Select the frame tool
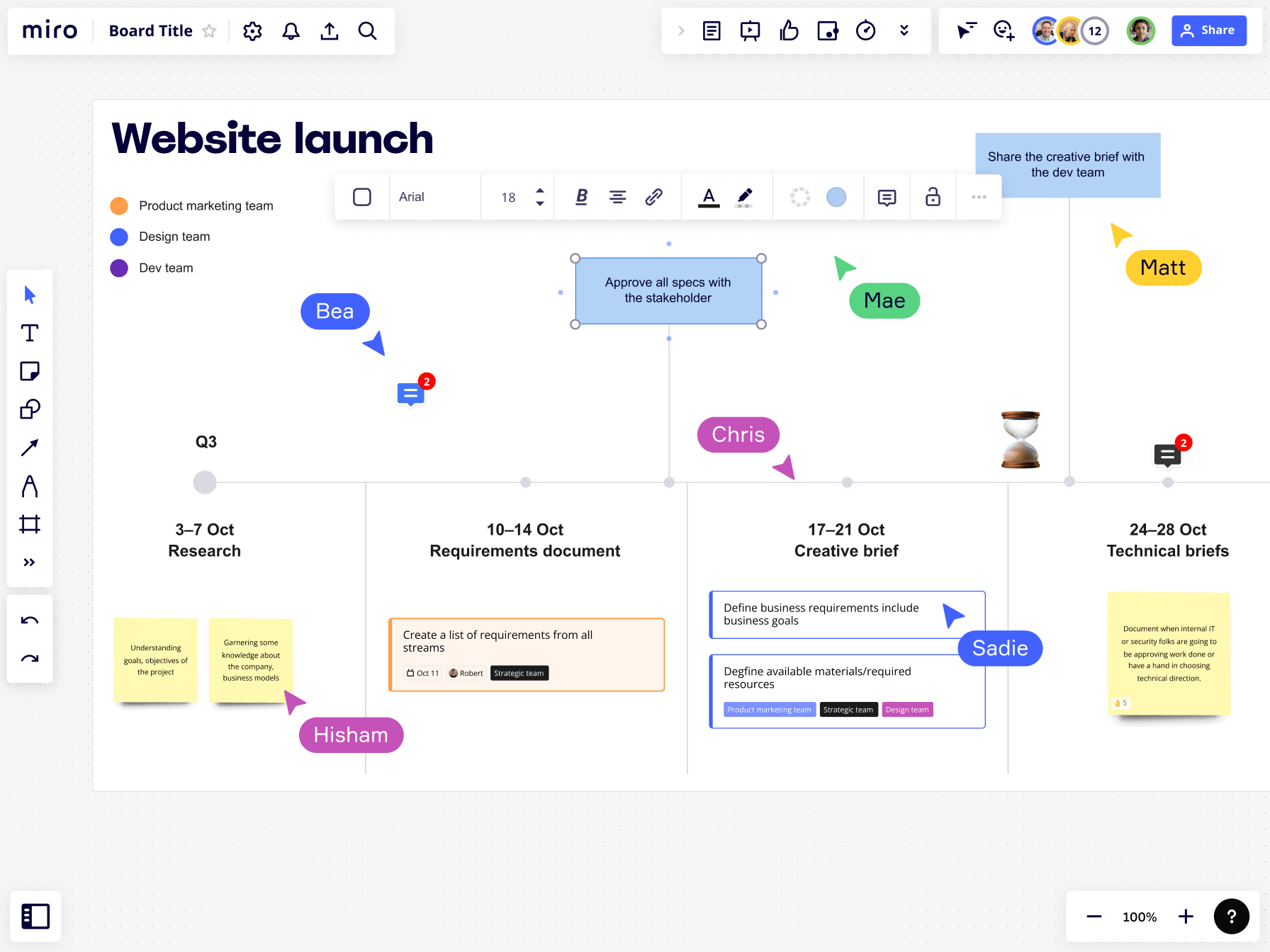Image resolution: width=1270 pixels, height=952 pixels. coord(30,524)
